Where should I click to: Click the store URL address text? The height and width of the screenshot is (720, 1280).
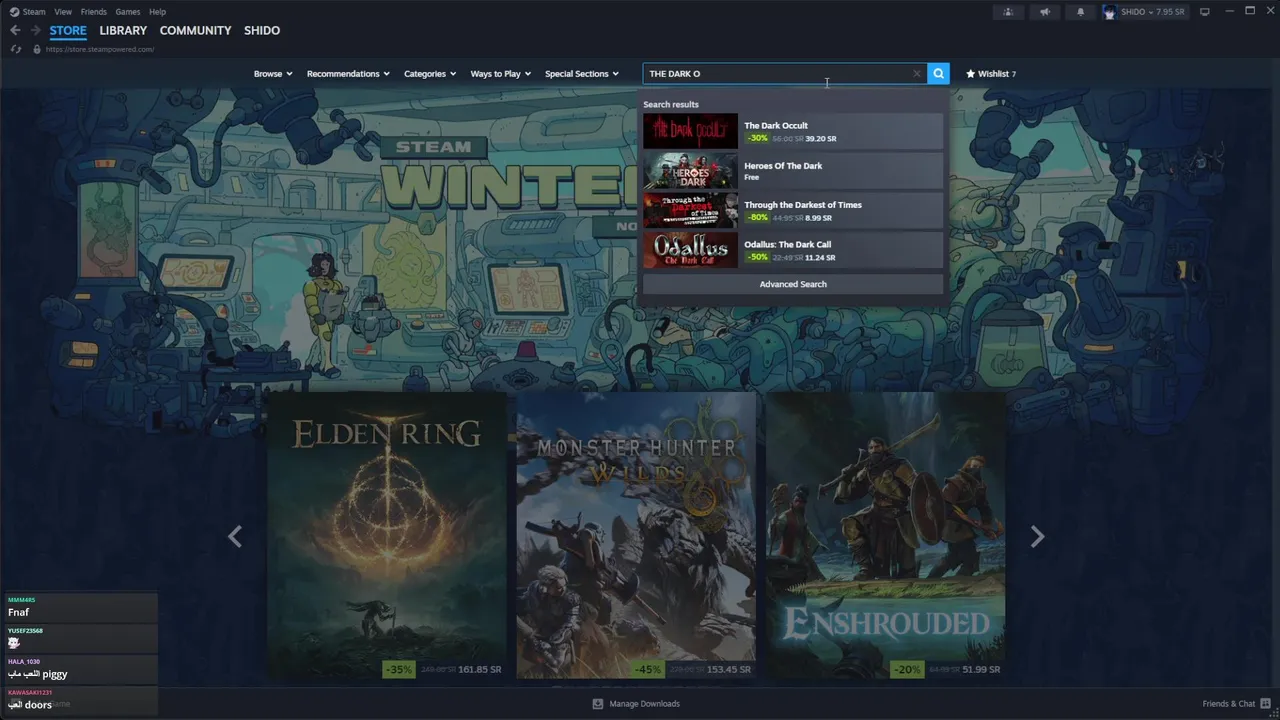pos(99,49)
